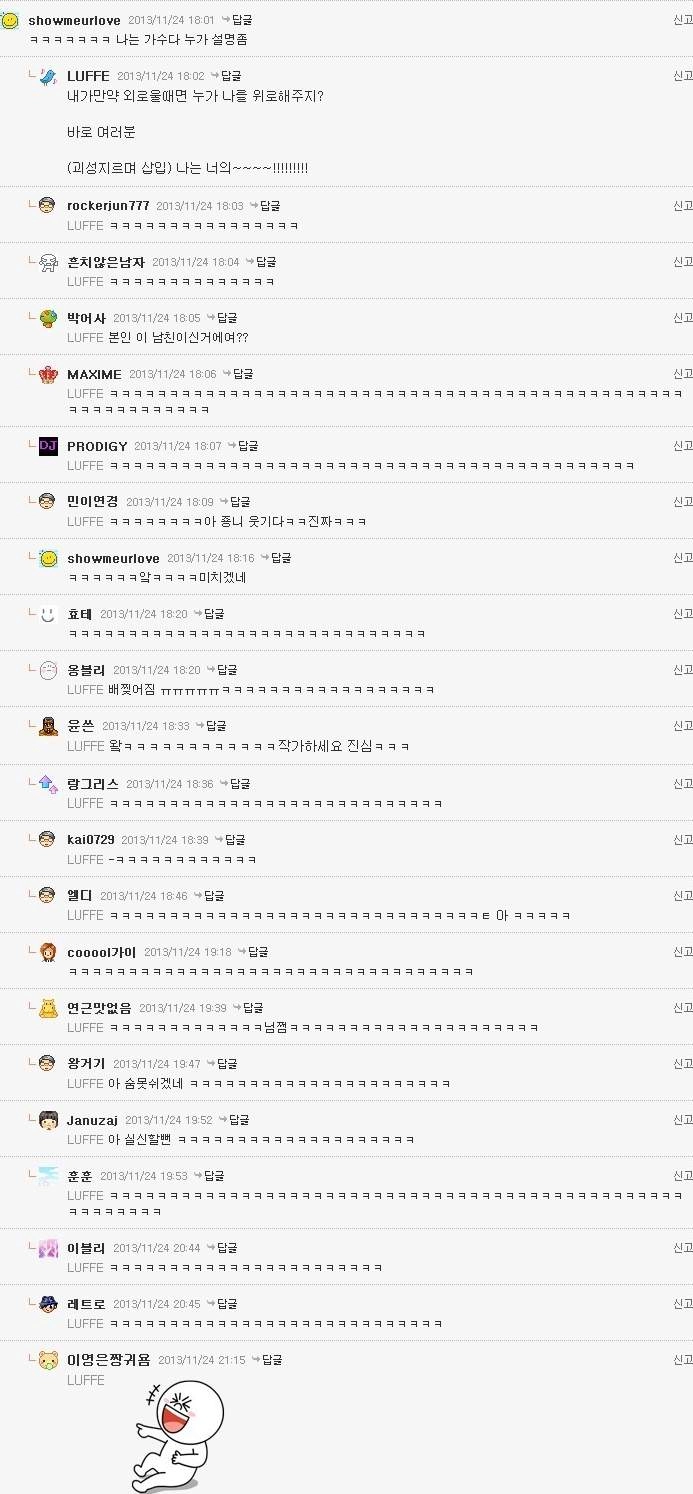
Task: Click 신고 beside MAXIME's comment
Action: point(683,374)
